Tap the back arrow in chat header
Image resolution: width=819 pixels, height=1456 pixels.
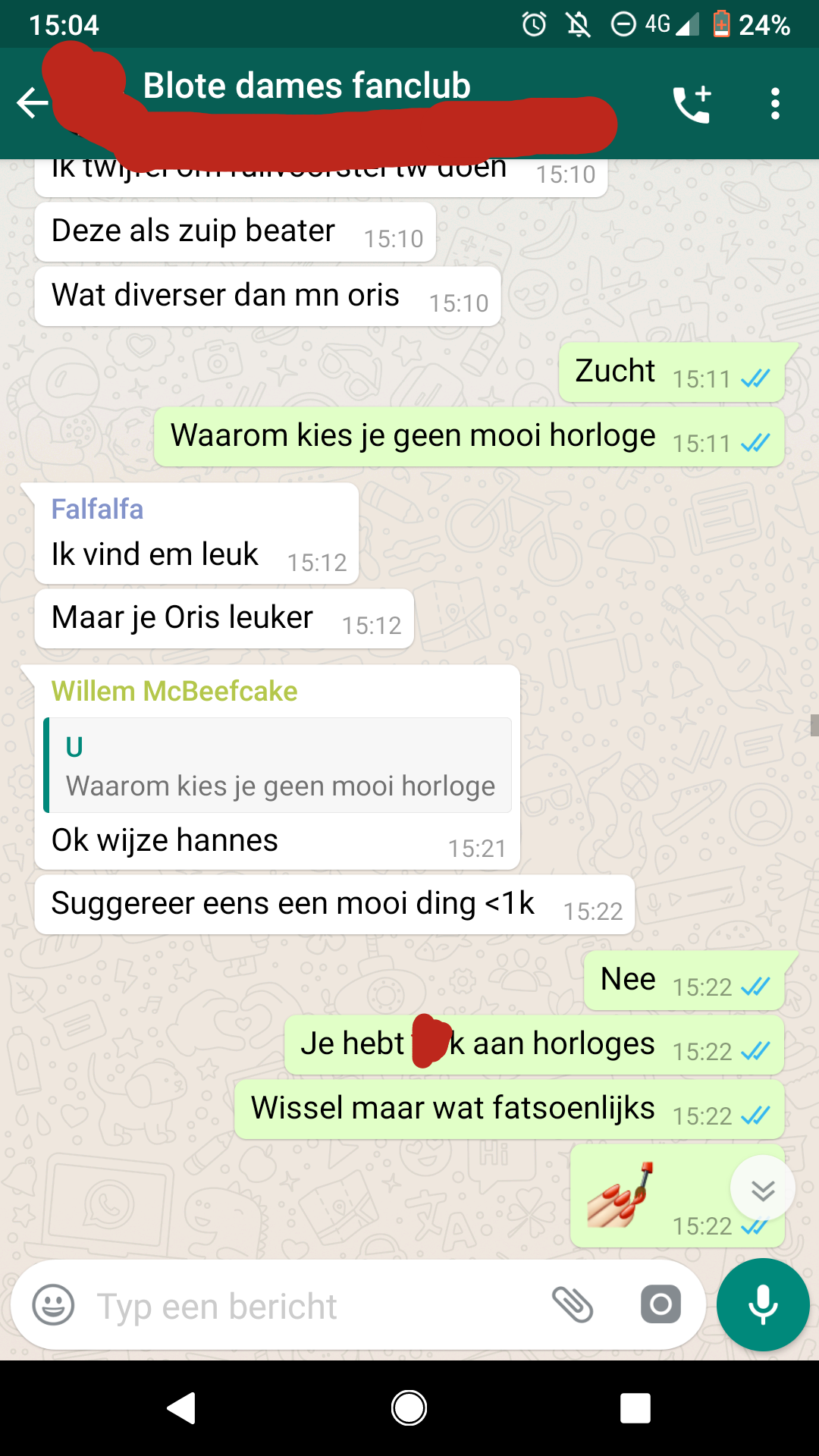pyautogui.click(x=32, y=103)
